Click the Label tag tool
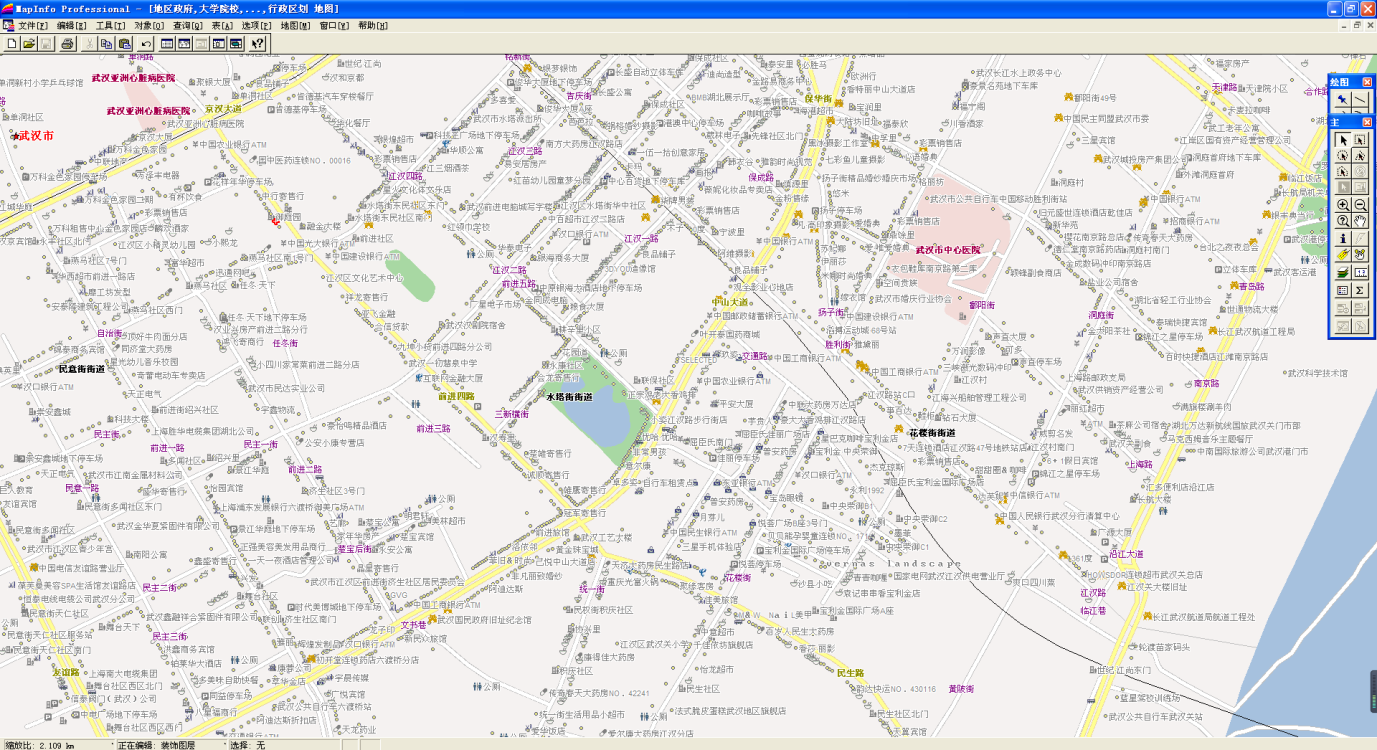Screen dimensions: 1377x750 1343,254
